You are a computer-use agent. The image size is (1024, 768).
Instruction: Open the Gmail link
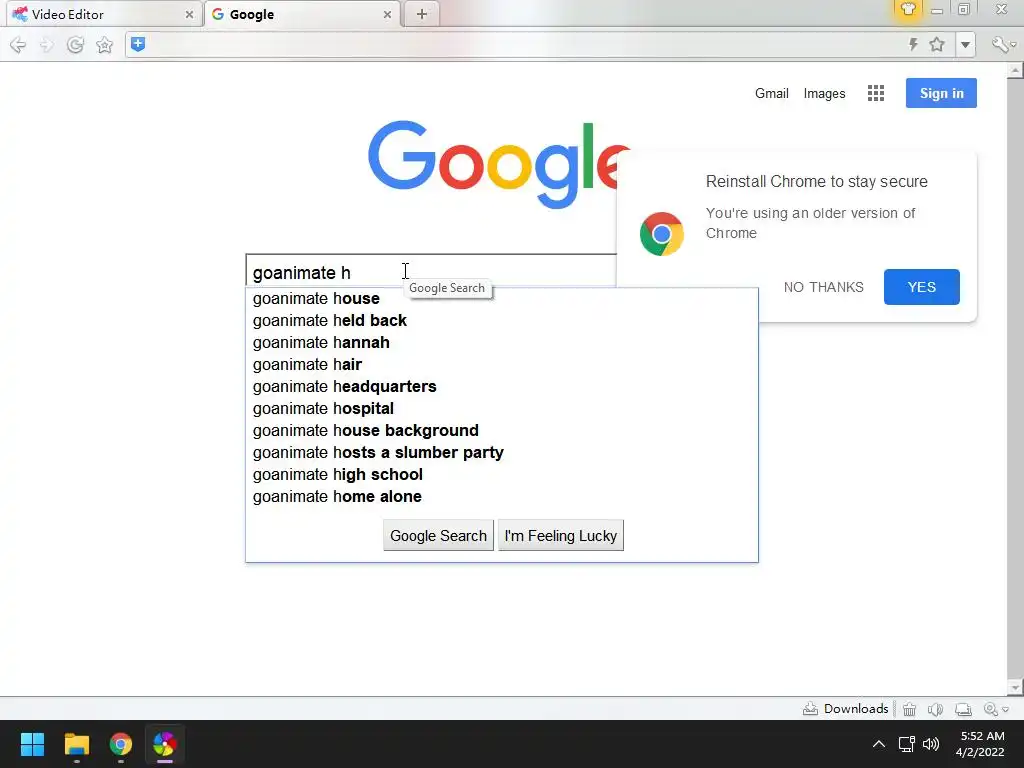(771, 93)
